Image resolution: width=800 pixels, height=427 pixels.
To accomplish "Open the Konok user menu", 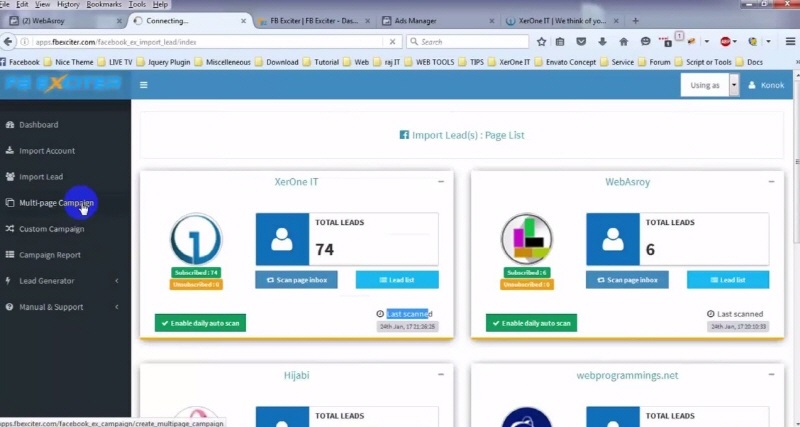I will pos(766,85).
